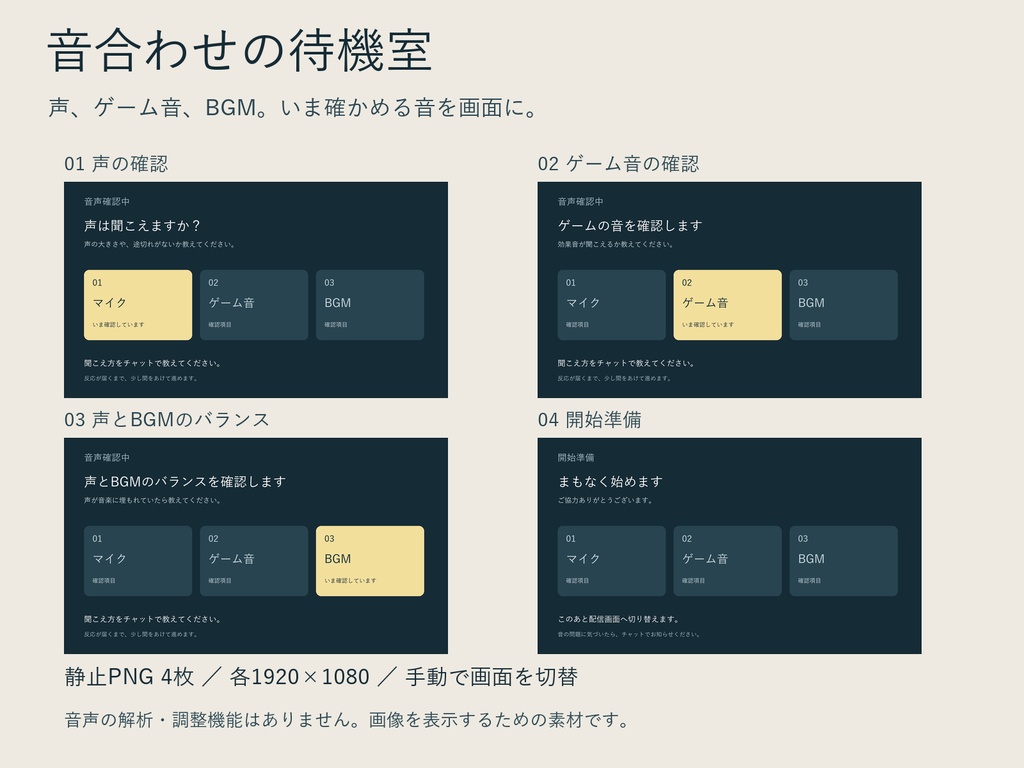Click the heading "ゲームの音を確認します"

pyautogui.click(x=630, y=225)
